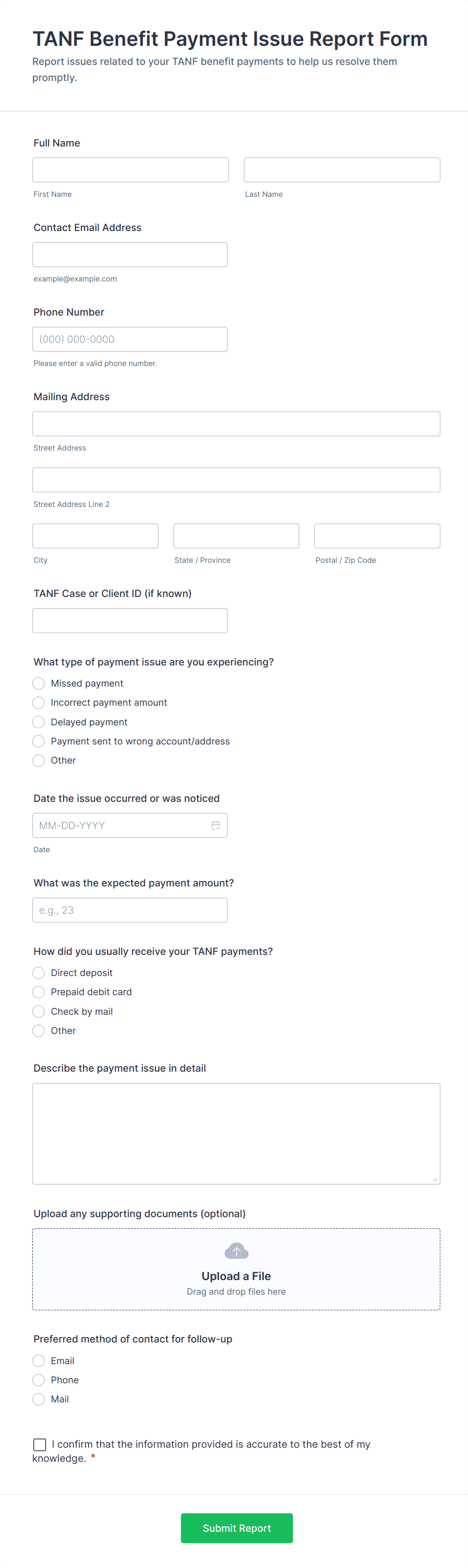Check the accuracy confirmation checkbox
The height and width of the screenshot is (1568, 468).
40,1445
